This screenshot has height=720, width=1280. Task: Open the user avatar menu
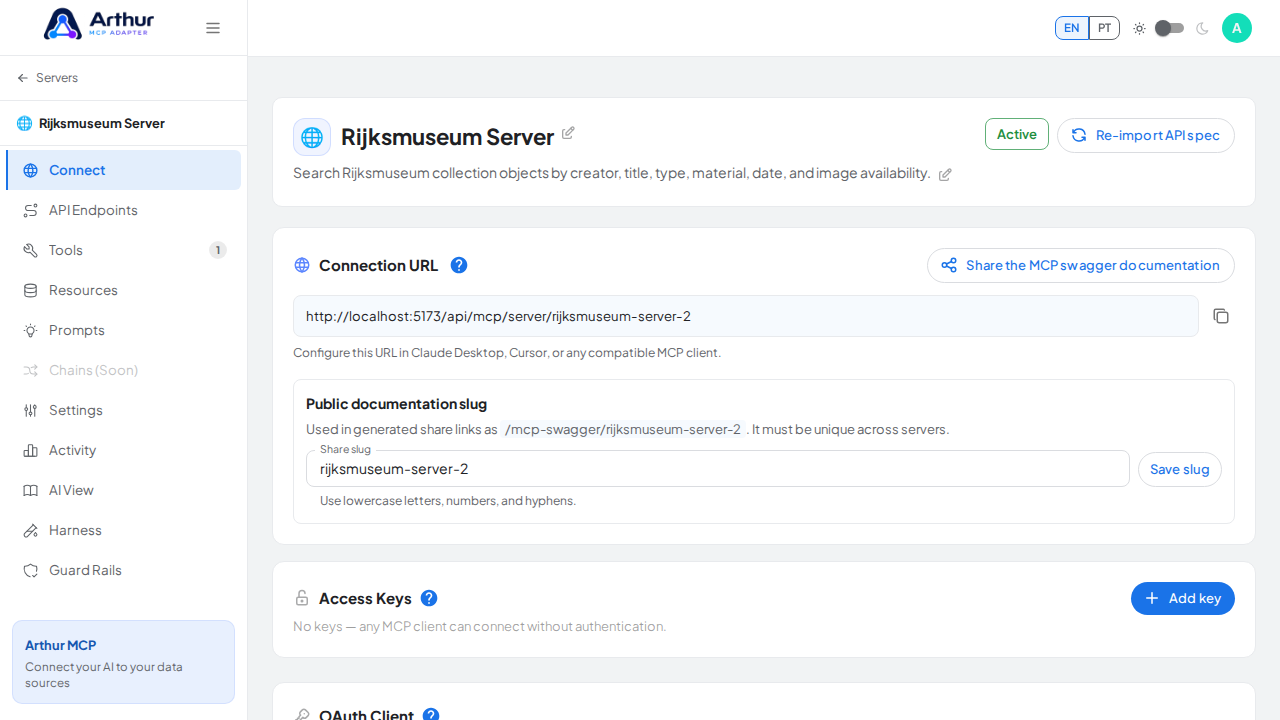(1237, 28)
